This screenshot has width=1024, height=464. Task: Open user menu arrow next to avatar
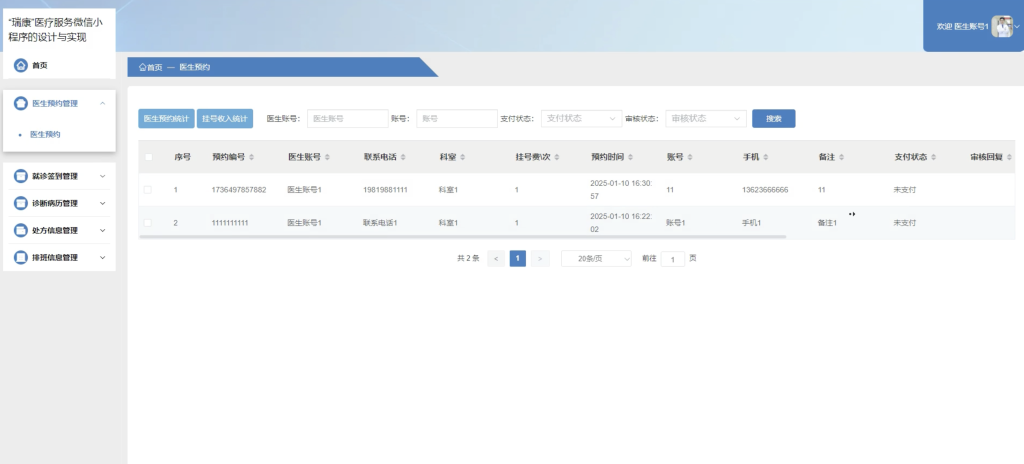click(1017, 26)
